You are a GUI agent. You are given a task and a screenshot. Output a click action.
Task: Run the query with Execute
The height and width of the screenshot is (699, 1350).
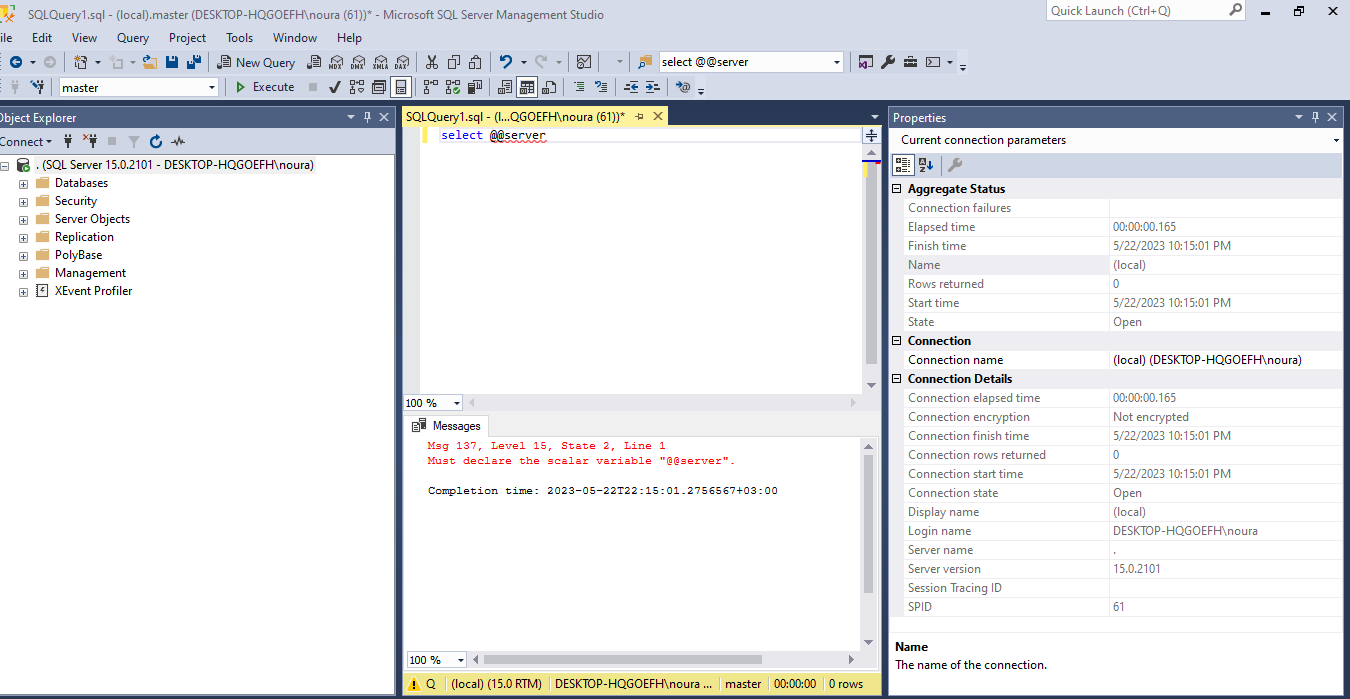point(265,87)
